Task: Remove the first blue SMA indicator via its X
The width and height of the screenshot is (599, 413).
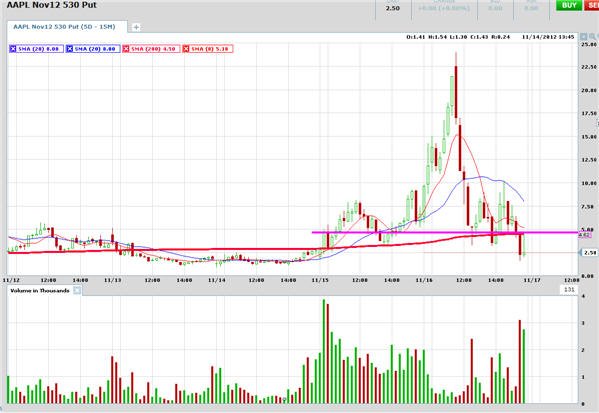Action: pos(13,49)
